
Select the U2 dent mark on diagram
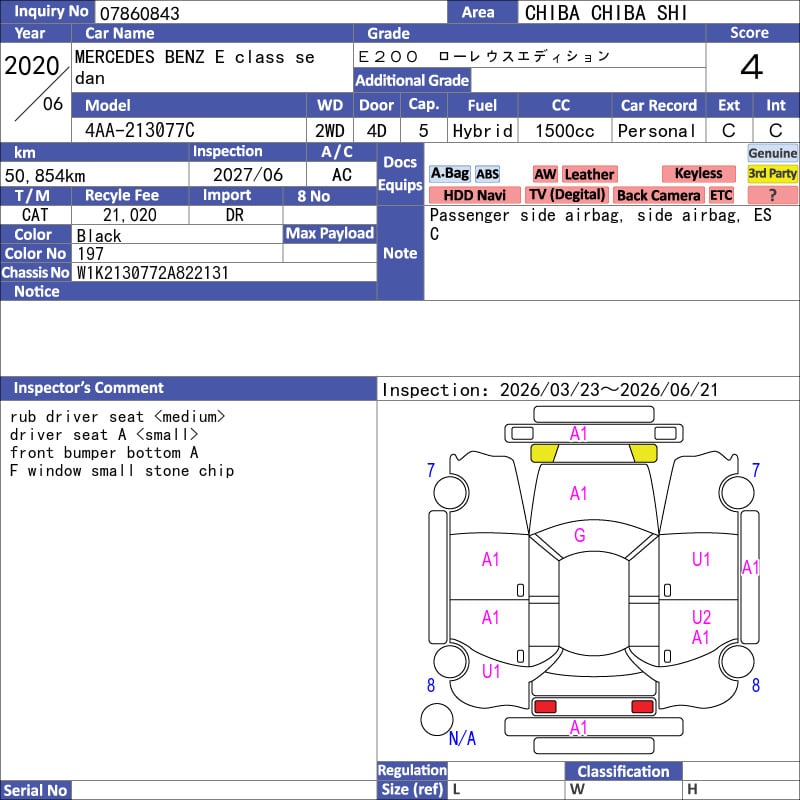(701, 617)
